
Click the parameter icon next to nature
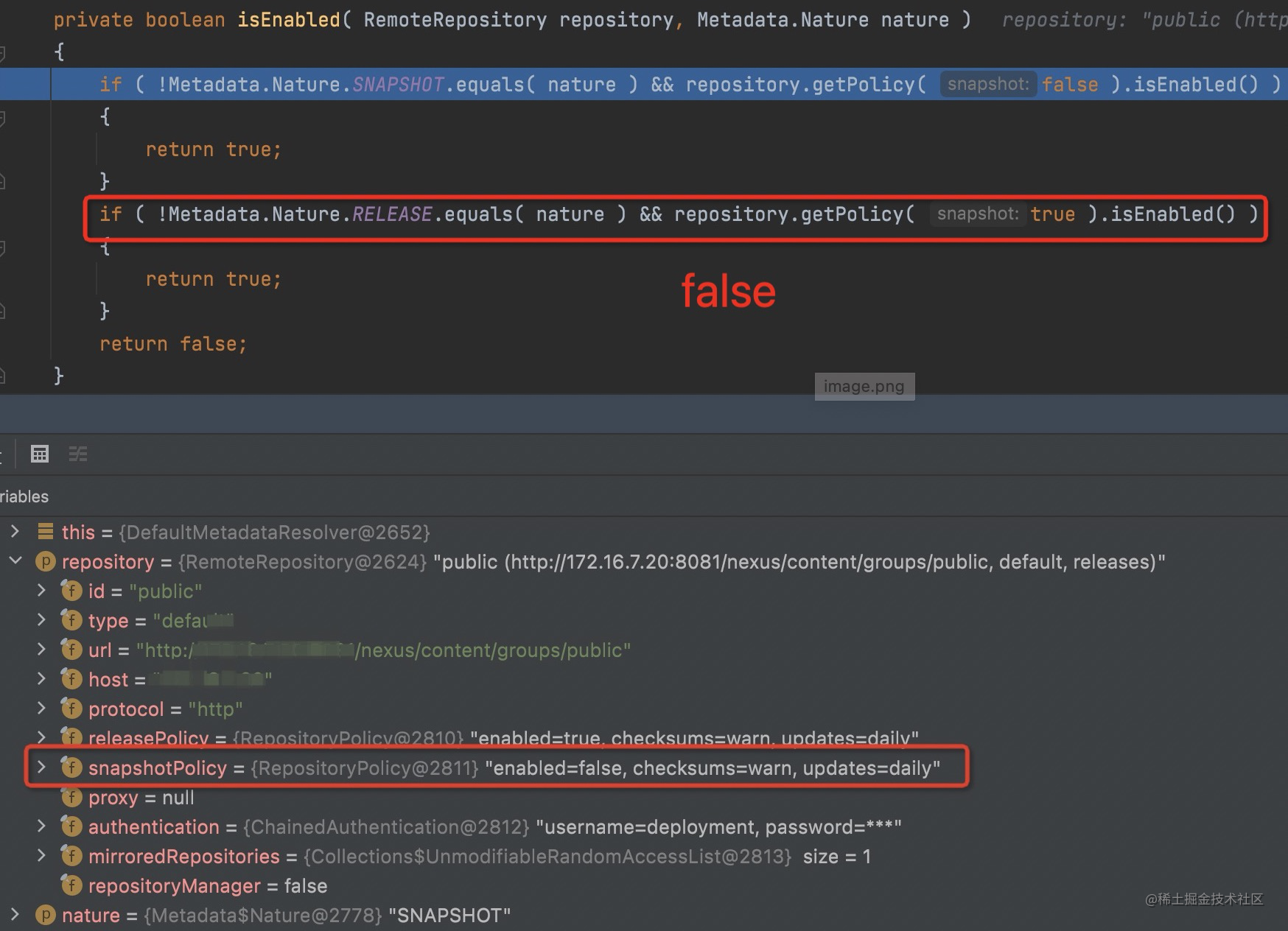pyautogui.click(x=46, y=915)
